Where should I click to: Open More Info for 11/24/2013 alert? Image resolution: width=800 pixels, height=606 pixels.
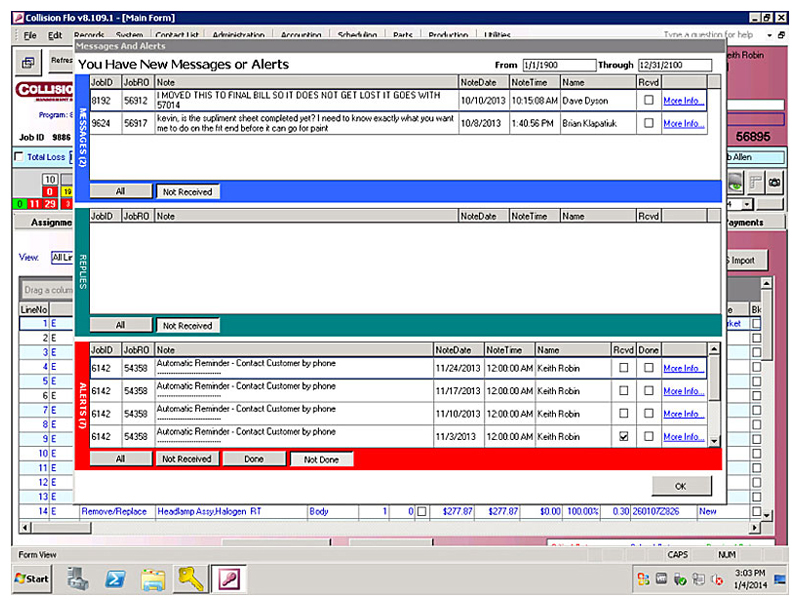tap(684, 368)
